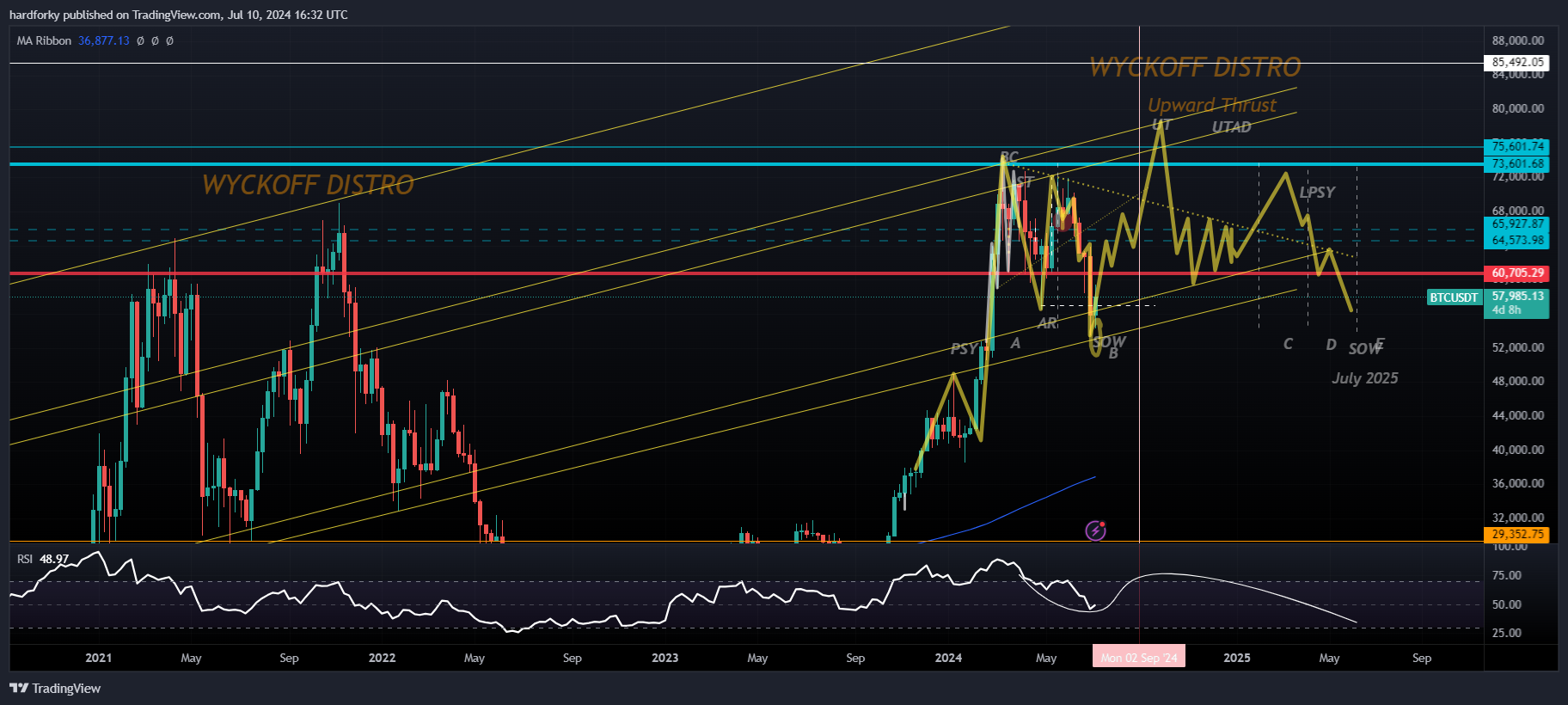Click the upper right WYCKOFF DISTRO annotation

coord(1195,67)
